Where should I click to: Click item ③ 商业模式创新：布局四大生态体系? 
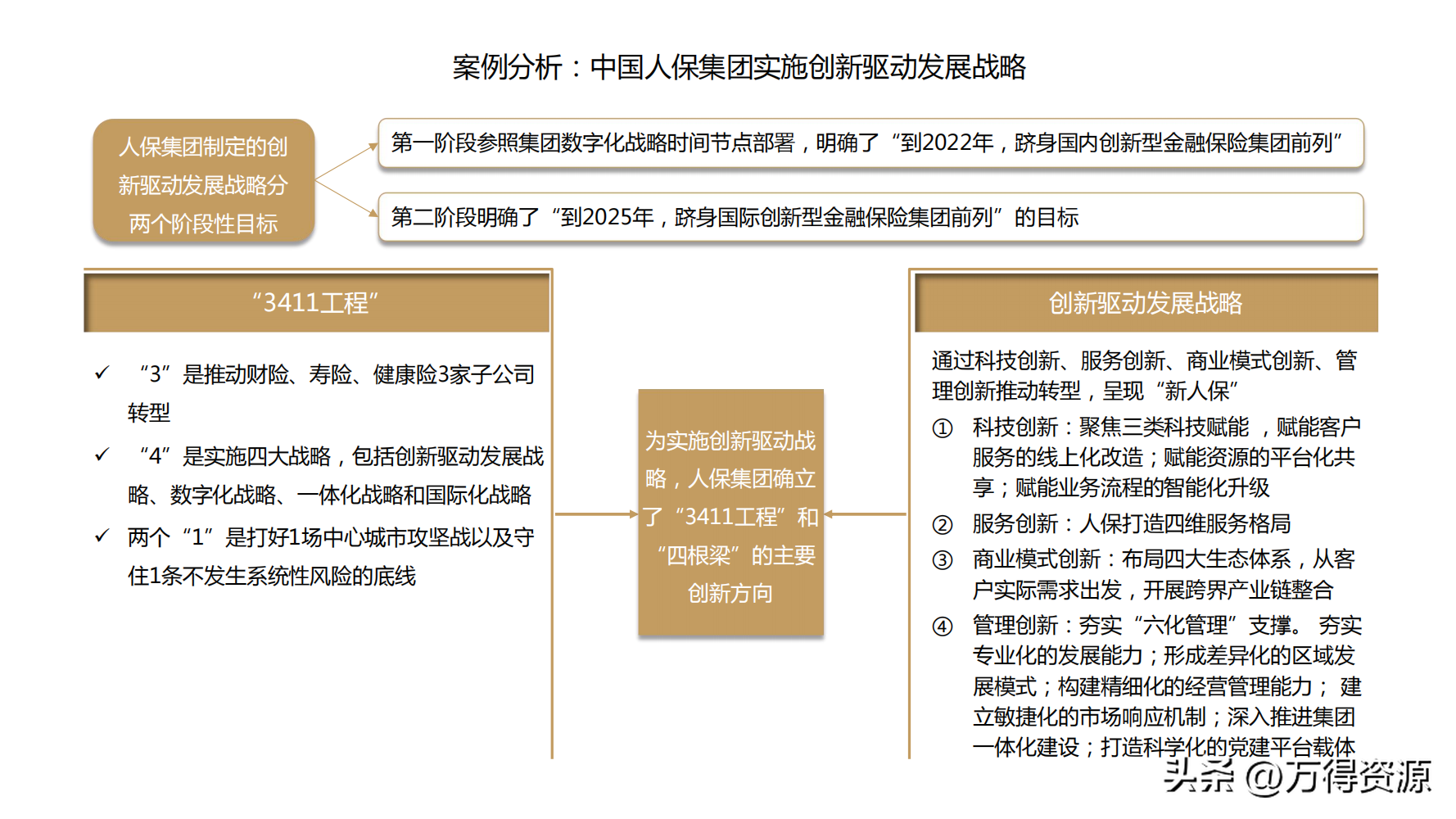coord(1164,574)
